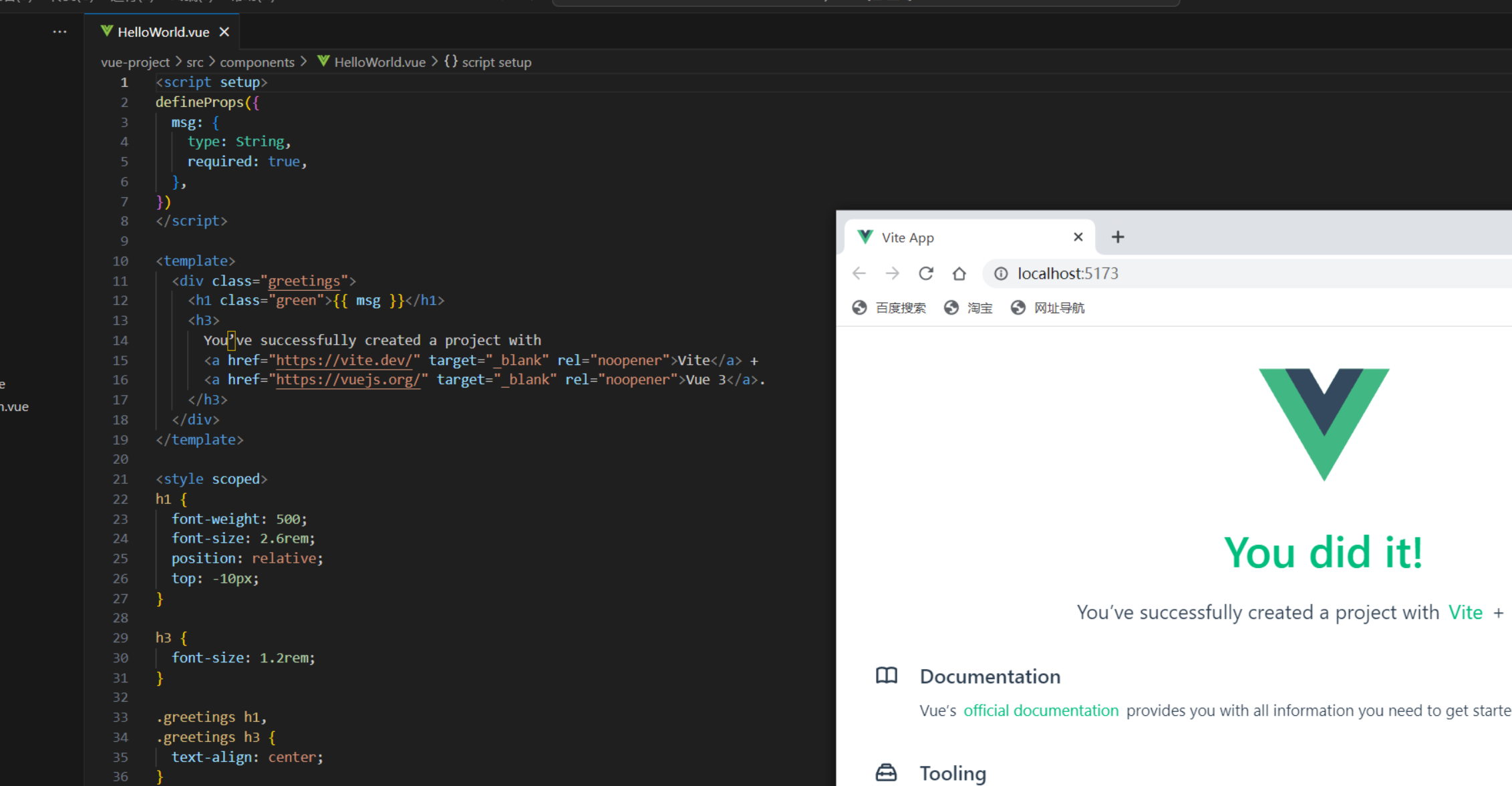Click the Vue icon on the editor tab

click(x=106, y=31)
